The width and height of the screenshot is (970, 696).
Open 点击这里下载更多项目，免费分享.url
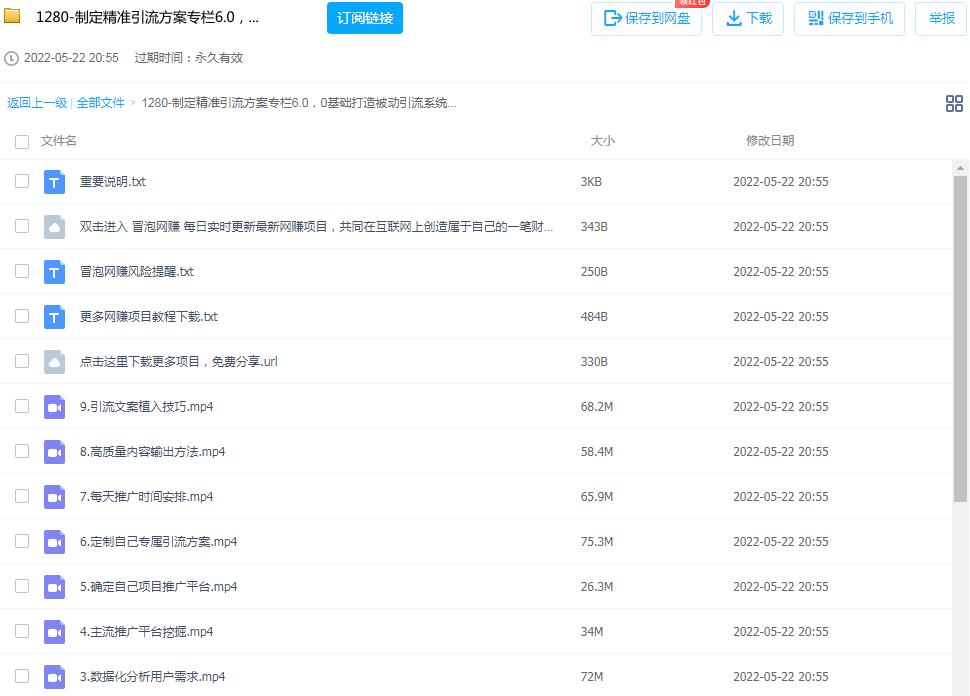click(x=179, y=362)
